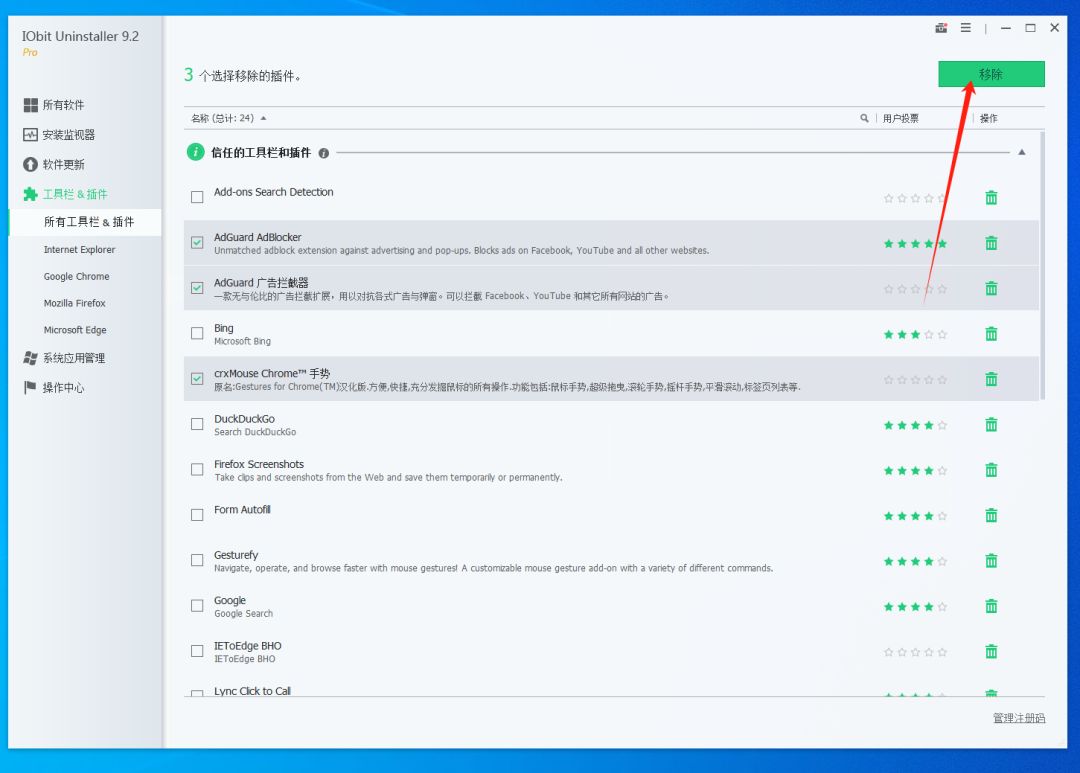Click Form Autofill trash icon
1080x773 pixels.
point(991,516)
